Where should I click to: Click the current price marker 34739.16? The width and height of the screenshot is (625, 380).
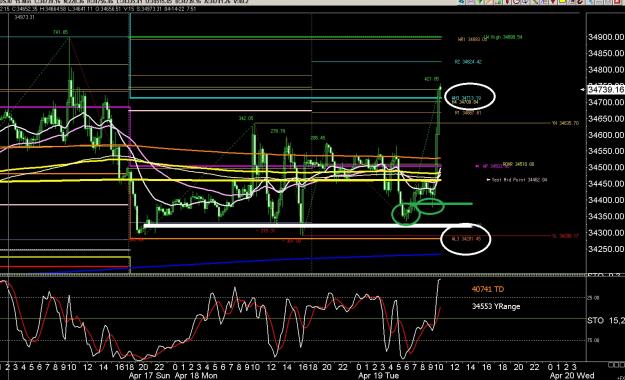(x=606, y=90)
